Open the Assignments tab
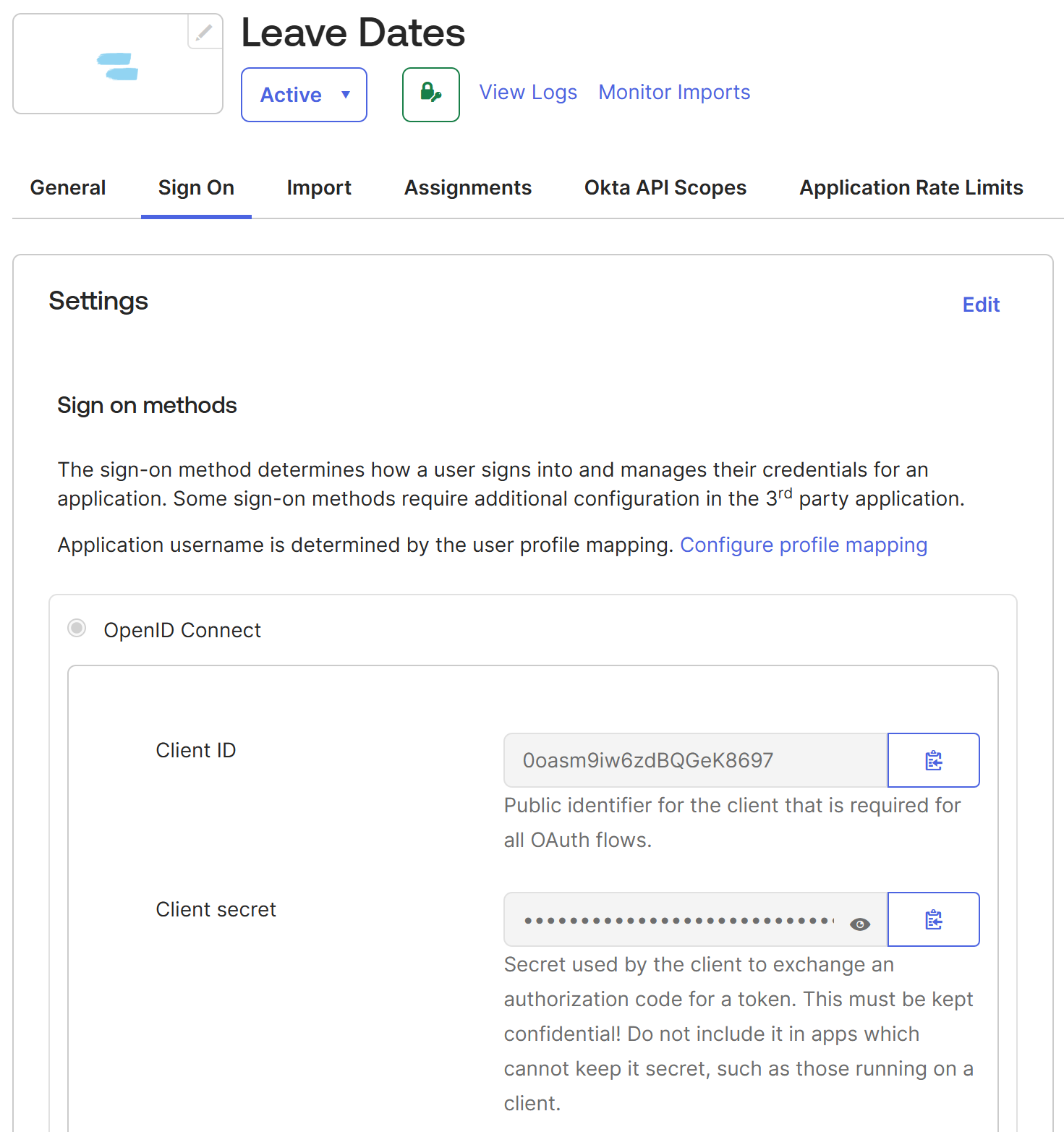The image size is (1064, 1132). (468, 188)
